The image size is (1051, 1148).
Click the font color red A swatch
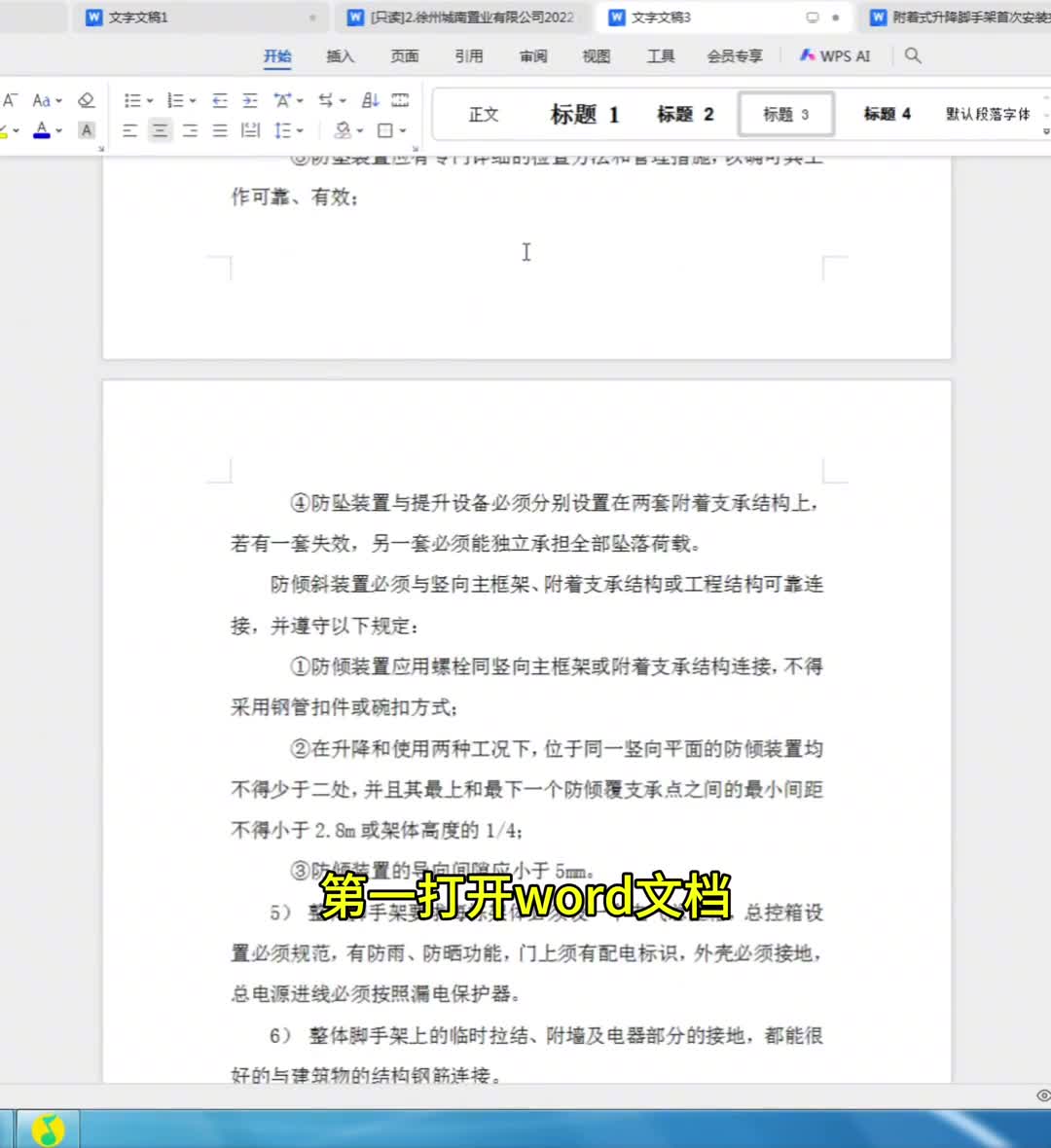tap(41, 130)
